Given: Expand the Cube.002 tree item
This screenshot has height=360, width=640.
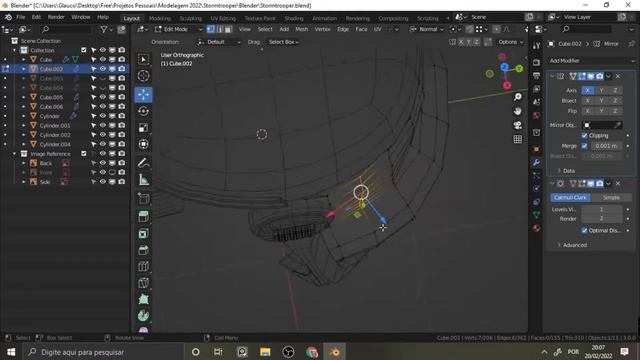Looking at the screenshot, I should (24, 69).
